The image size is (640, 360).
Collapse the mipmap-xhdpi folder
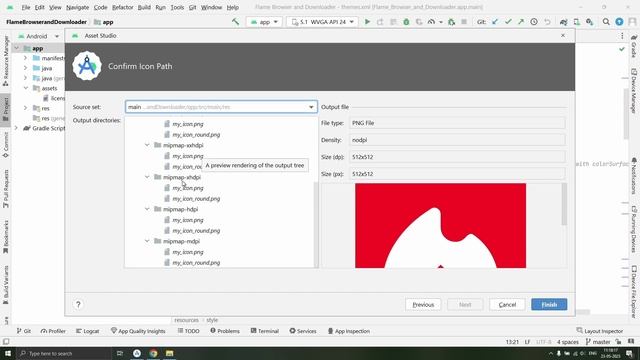click(147, 177)
